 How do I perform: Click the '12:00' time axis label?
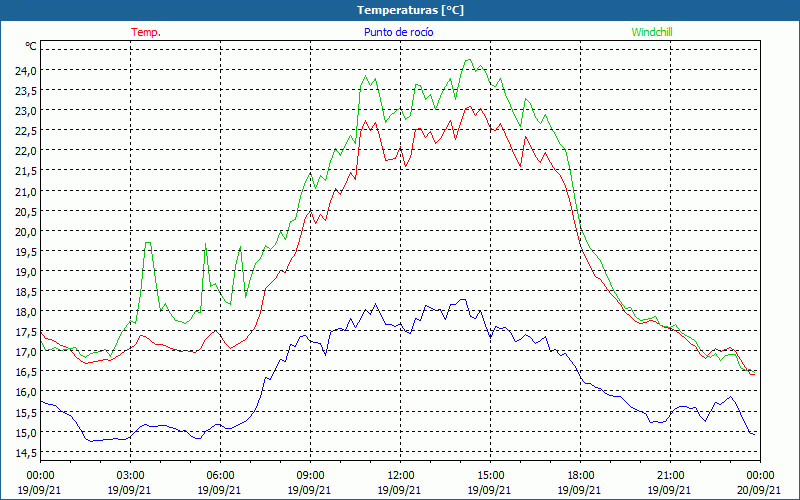pyautogui.click(x=401, y=476)
